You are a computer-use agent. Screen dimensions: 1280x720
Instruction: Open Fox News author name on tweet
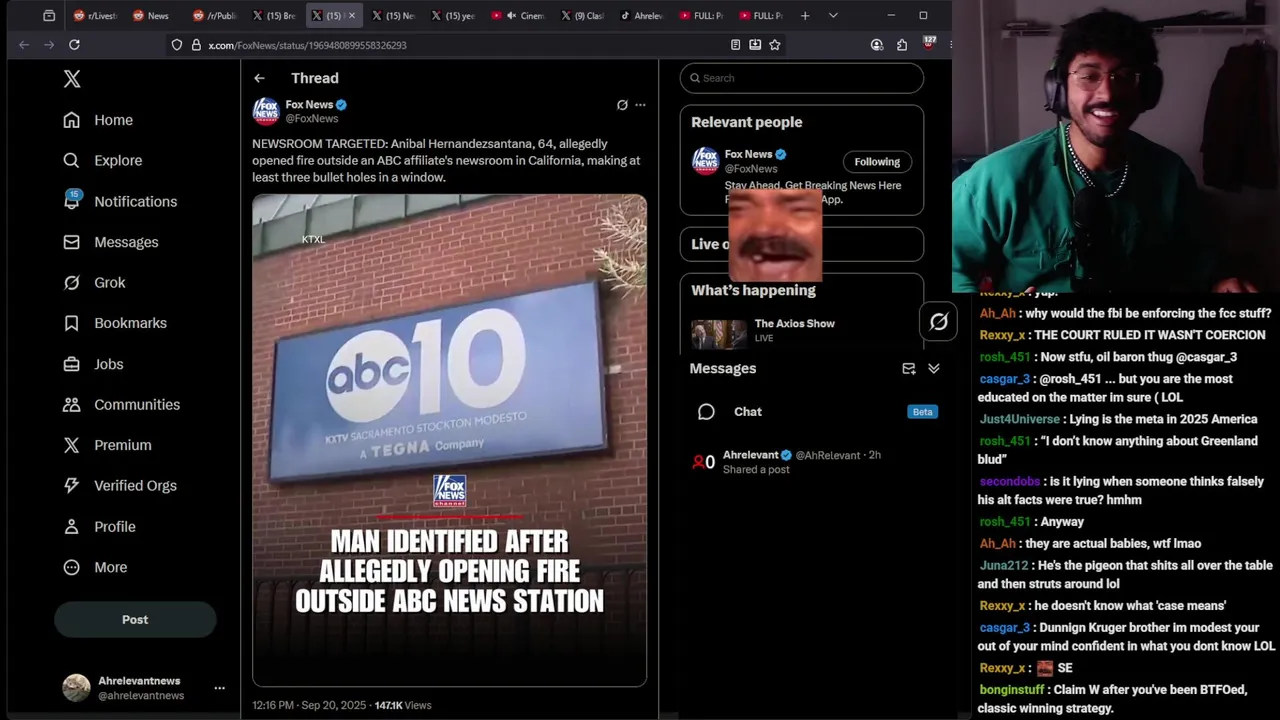[309, 104]
